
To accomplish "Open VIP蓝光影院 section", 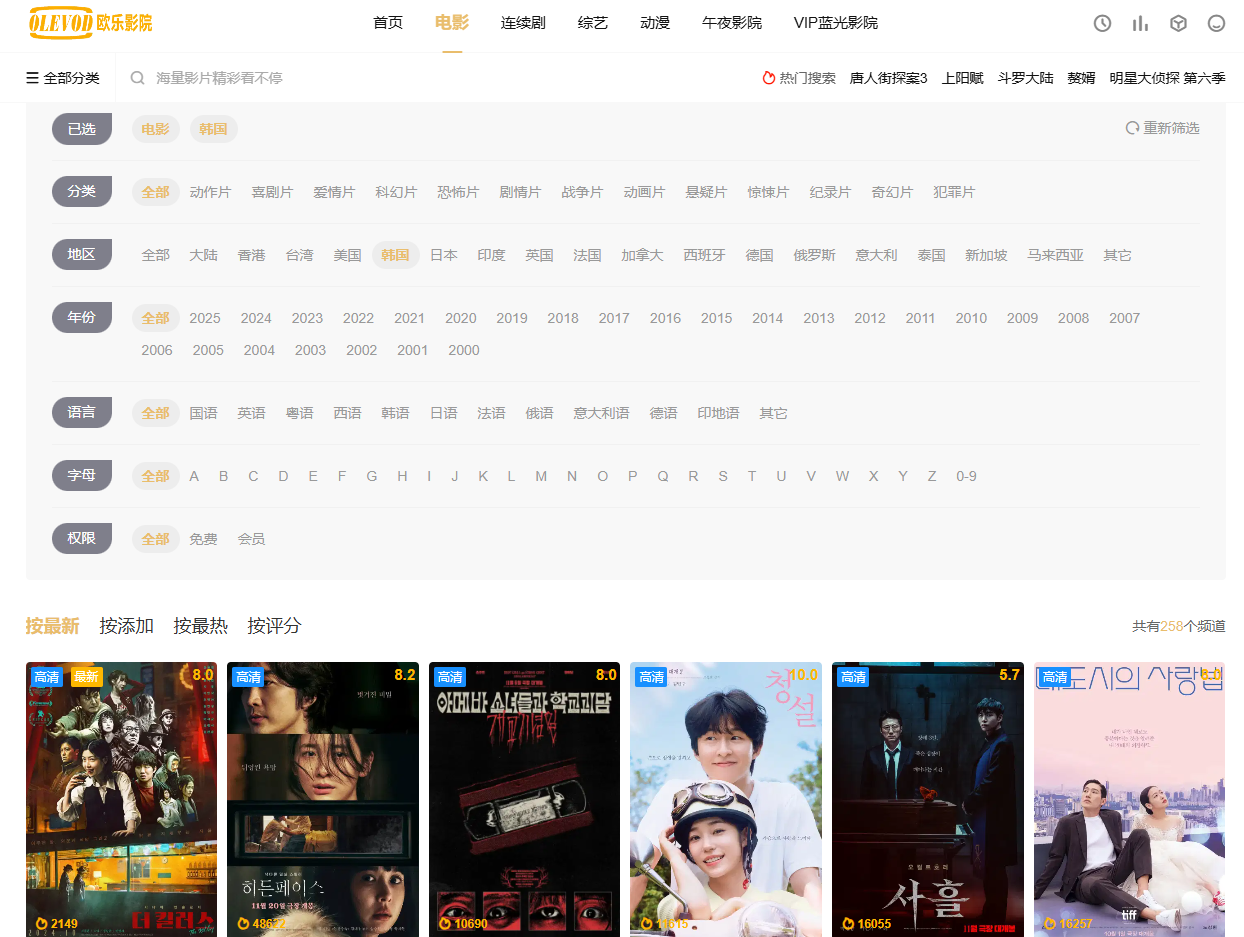I will tap(835, 23).
